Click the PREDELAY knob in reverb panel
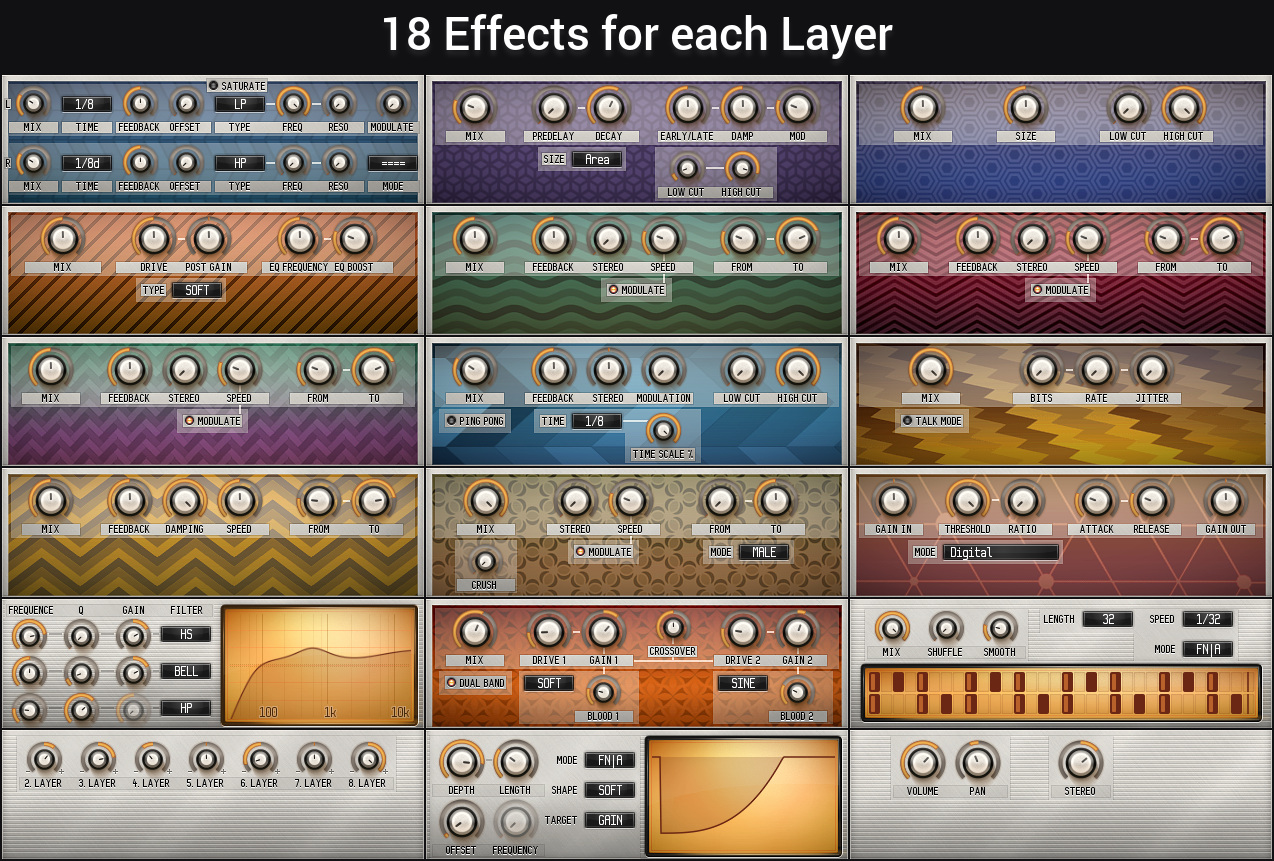 tap(552, 107)
